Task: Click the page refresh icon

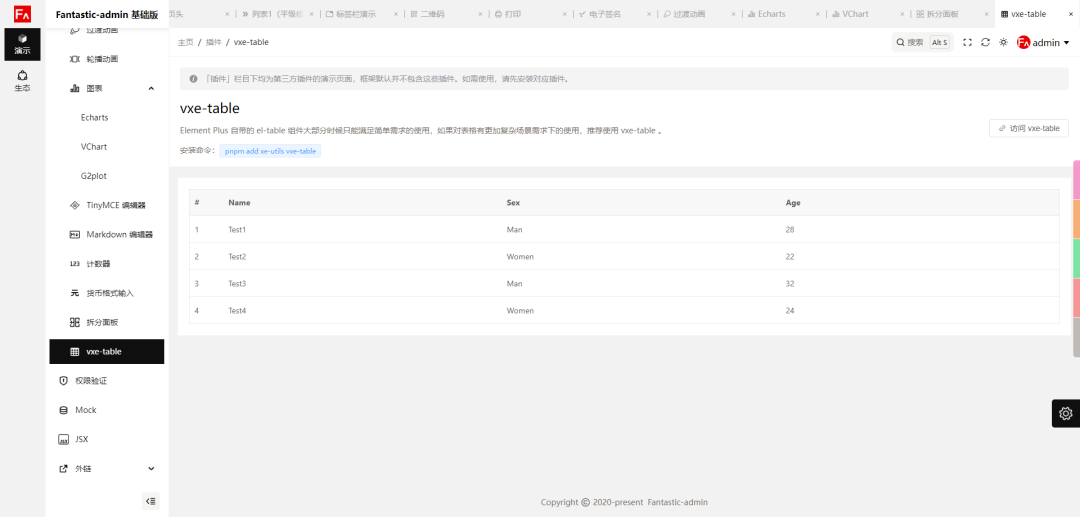Action: pos(985,43)
